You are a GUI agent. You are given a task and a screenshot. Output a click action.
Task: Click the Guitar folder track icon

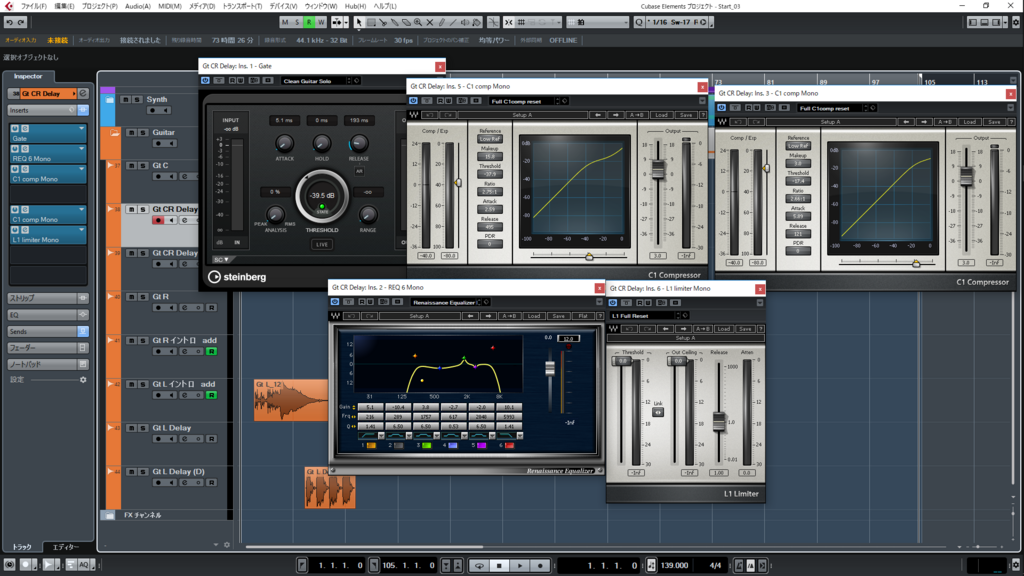(x=114, y=133)
